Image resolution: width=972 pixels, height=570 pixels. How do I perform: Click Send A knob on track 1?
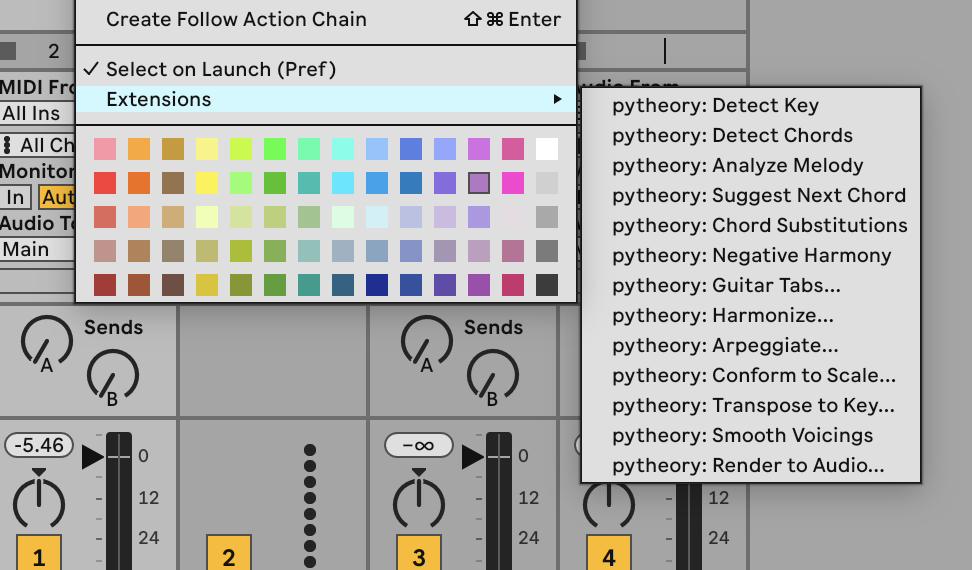(x=46, y=341)
